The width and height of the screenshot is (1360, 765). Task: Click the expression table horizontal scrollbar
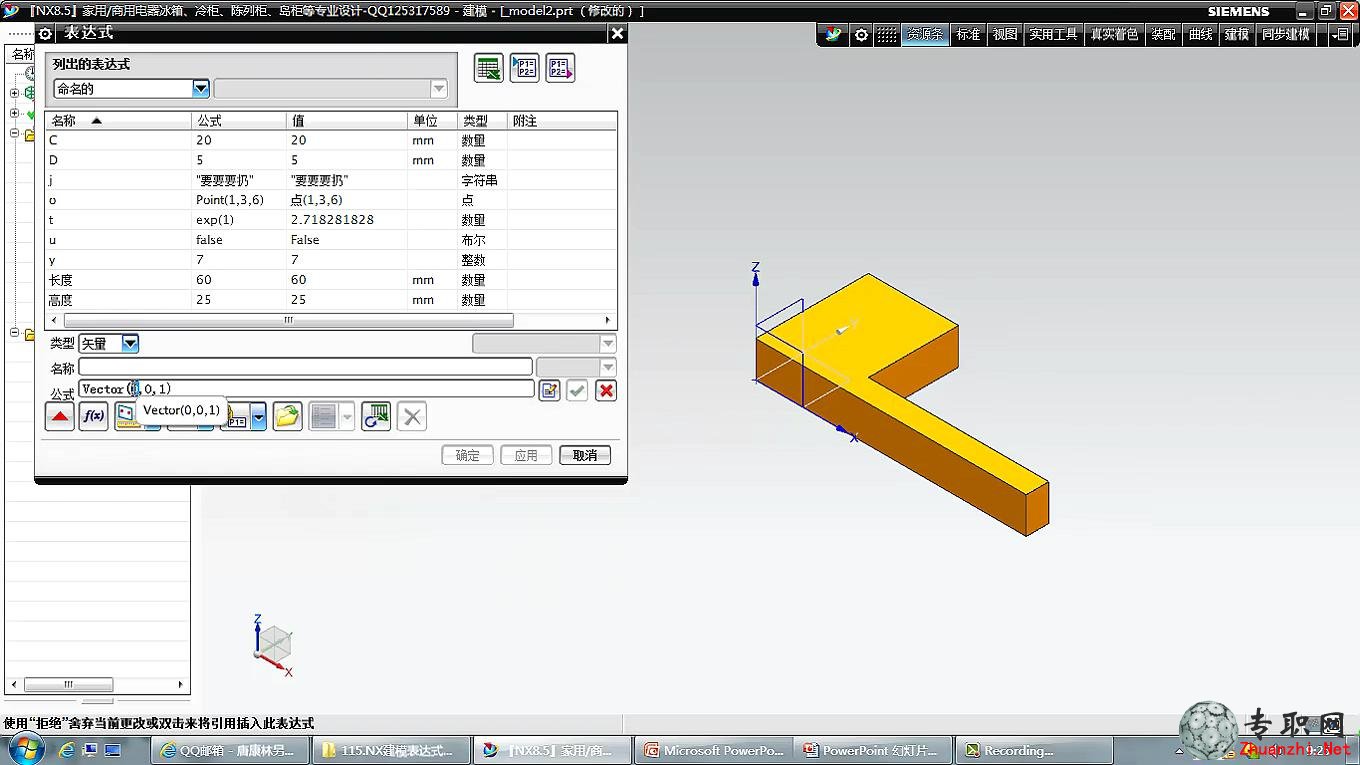tap(288, 320)
